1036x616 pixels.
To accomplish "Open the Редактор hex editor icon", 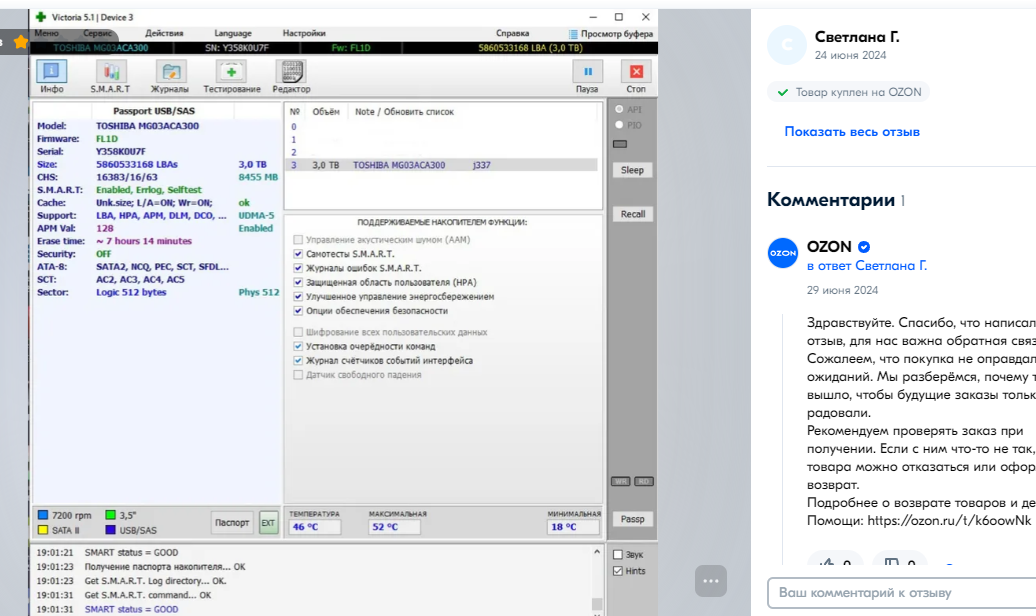I will click(291, 74).
